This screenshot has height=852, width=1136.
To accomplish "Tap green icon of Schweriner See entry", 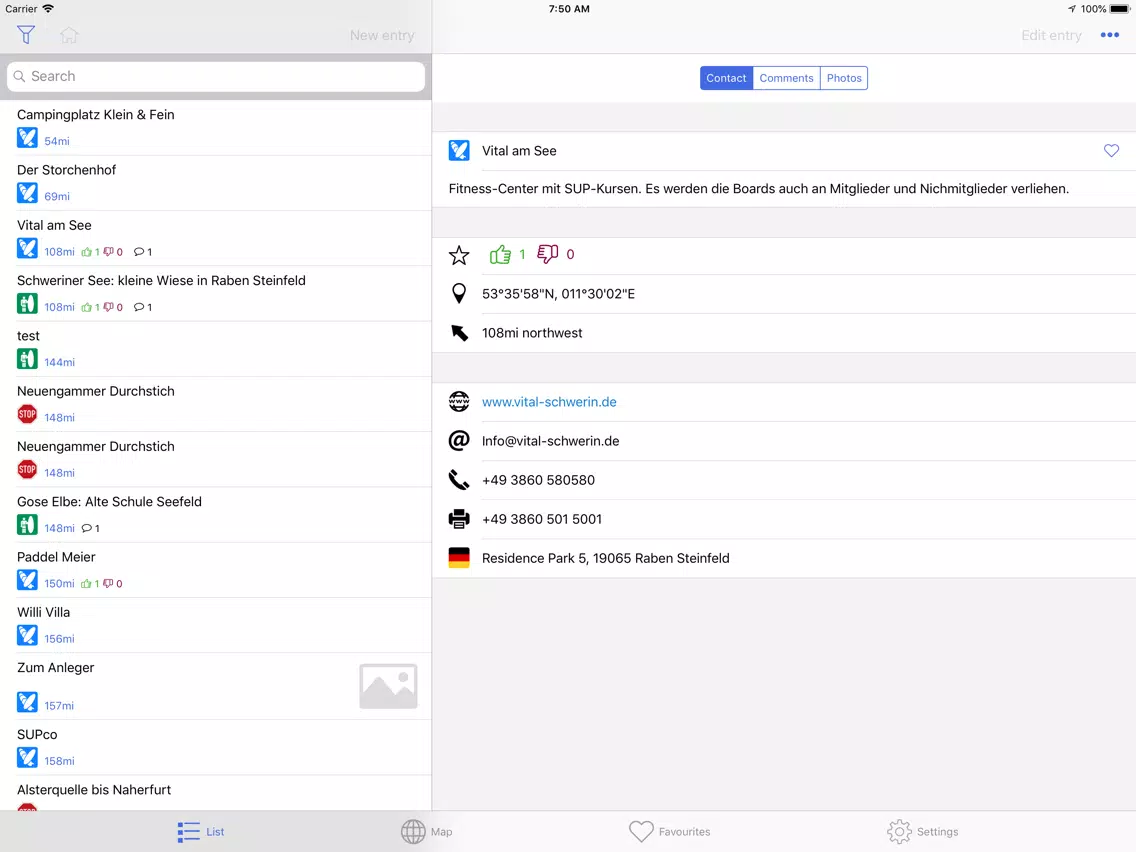I will (x=27, y=304).
